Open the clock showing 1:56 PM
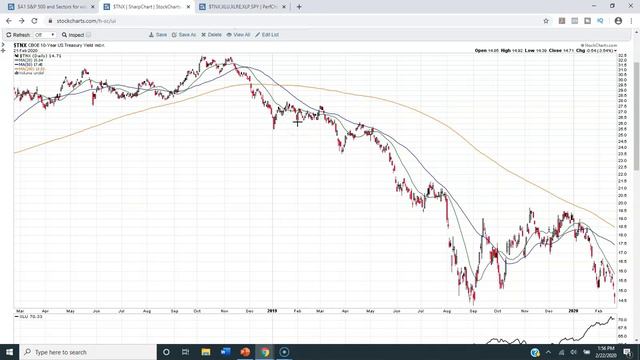Image resolution: width=640 pixels, height=360 pixels. 606,352
